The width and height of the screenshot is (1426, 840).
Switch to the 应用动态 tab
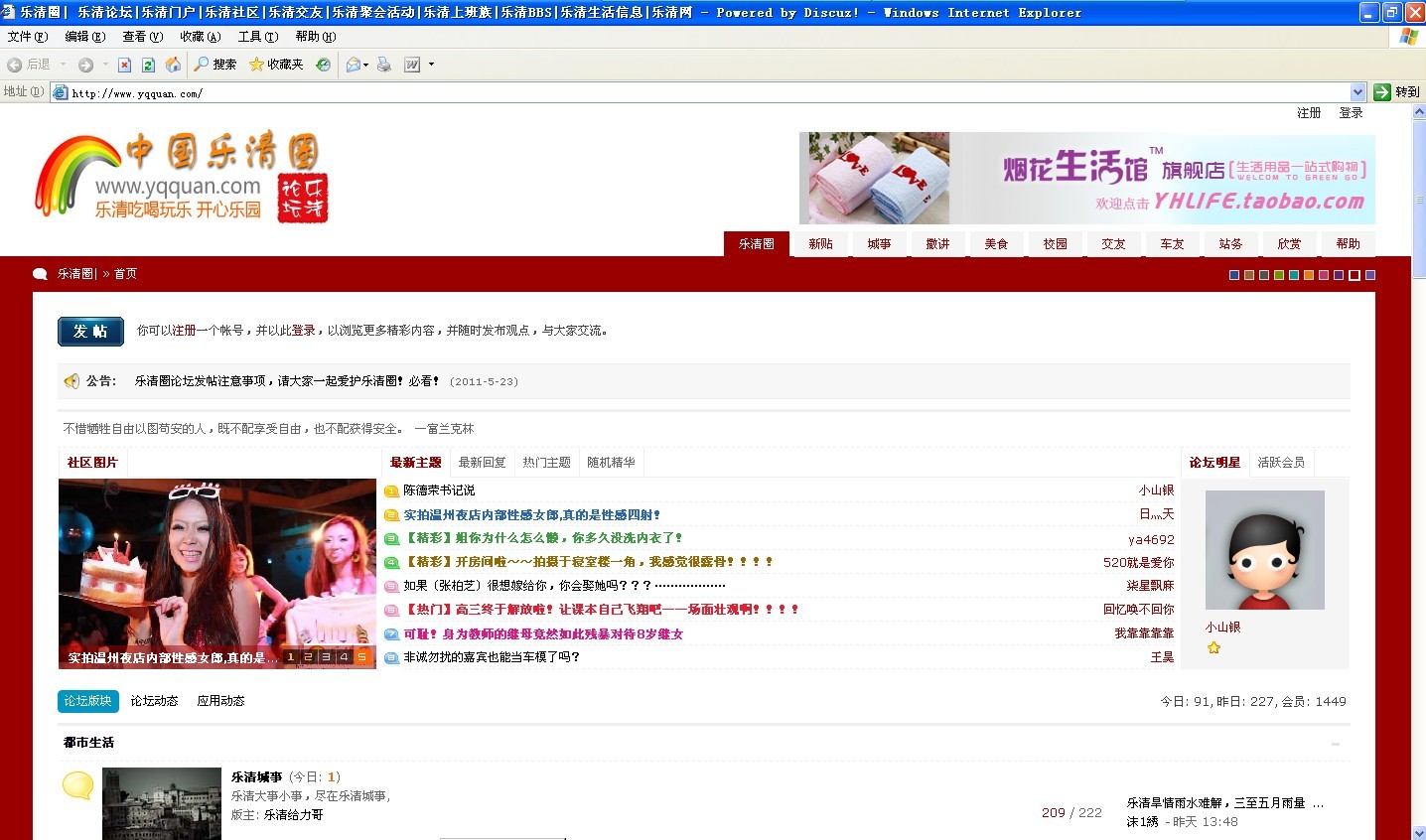pos(220,701)
